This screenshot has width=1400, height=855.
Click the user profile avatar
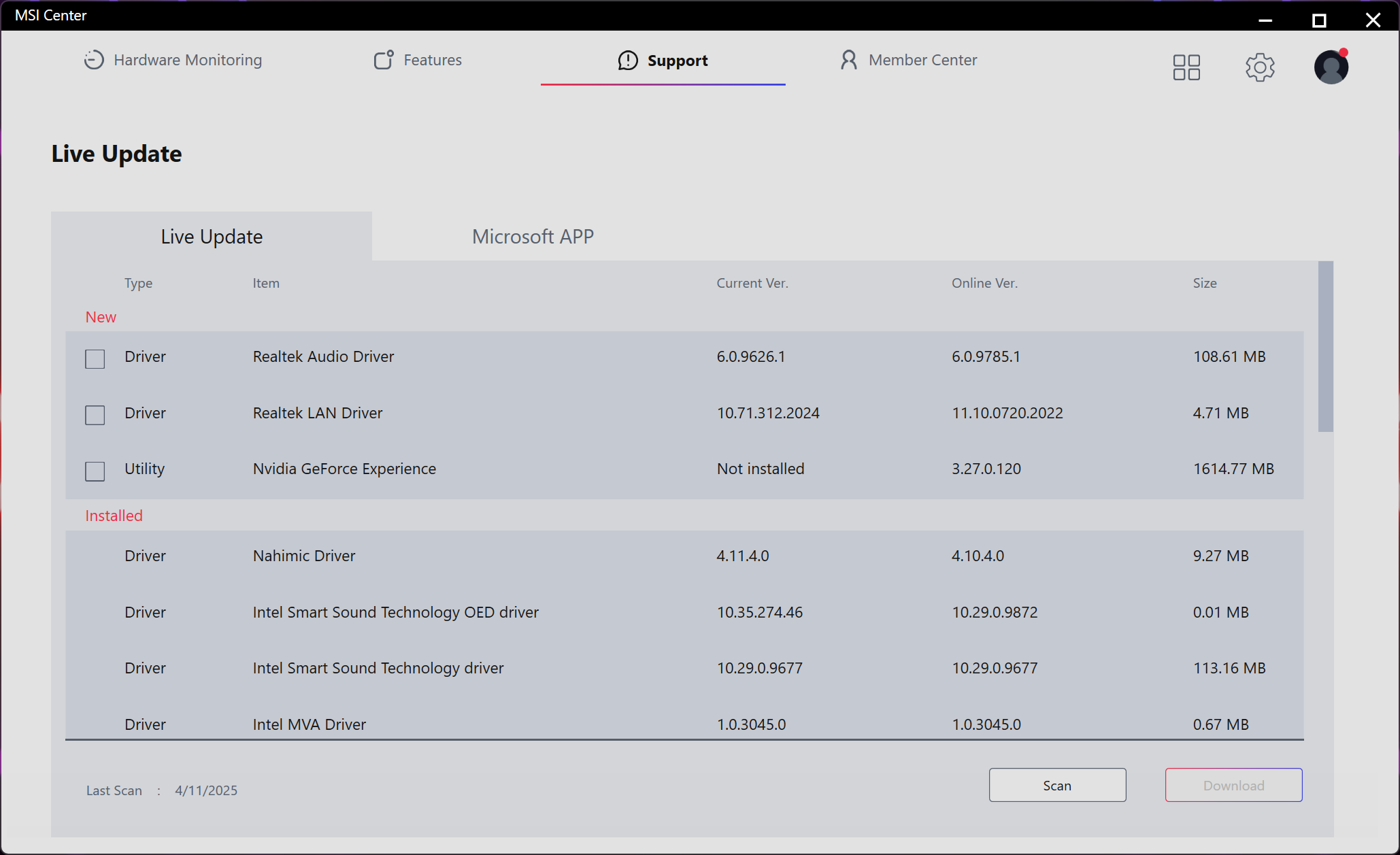(1331, 67)
